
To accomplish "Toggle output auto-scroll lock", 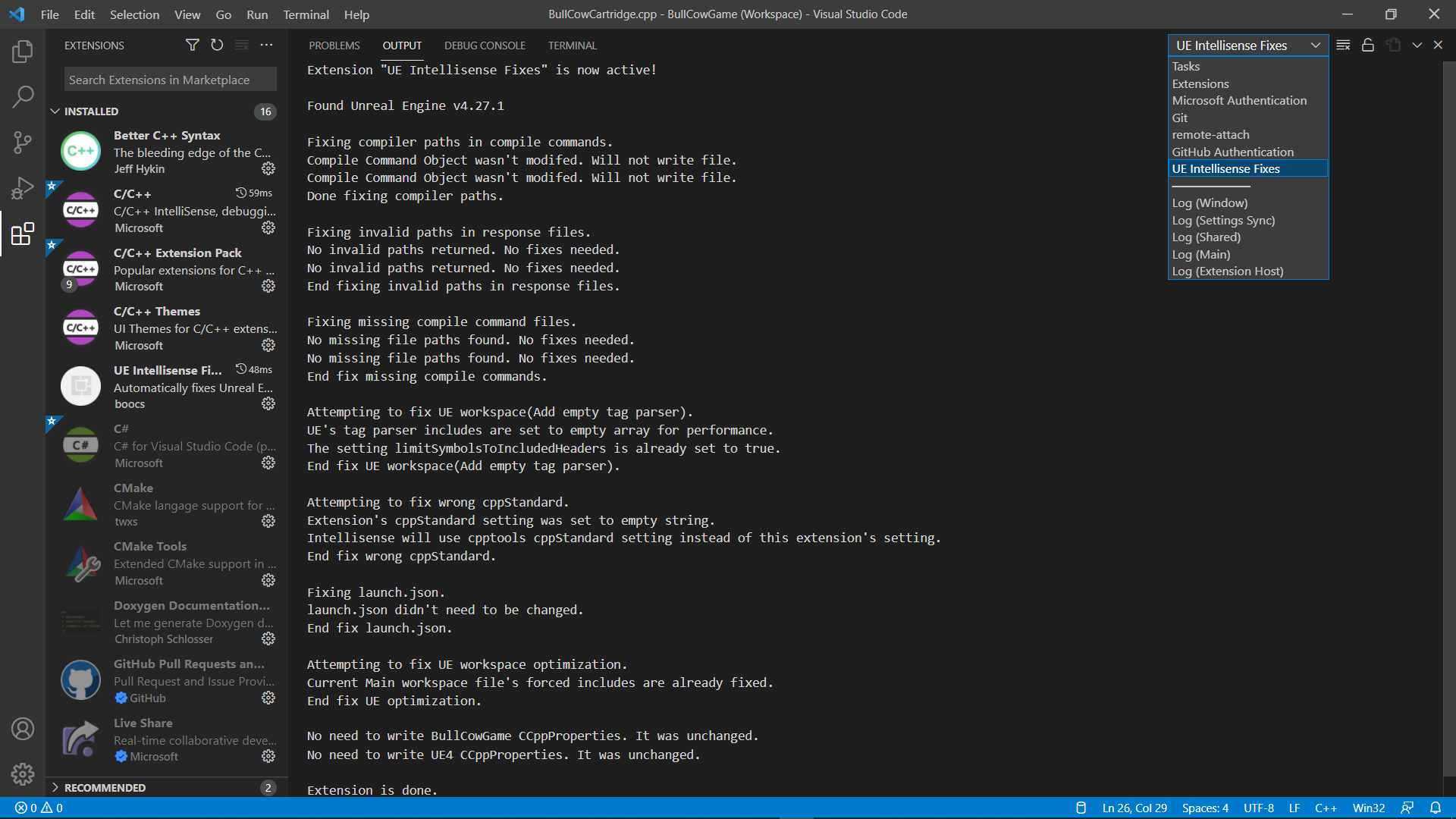I will tap(1368, 45).
